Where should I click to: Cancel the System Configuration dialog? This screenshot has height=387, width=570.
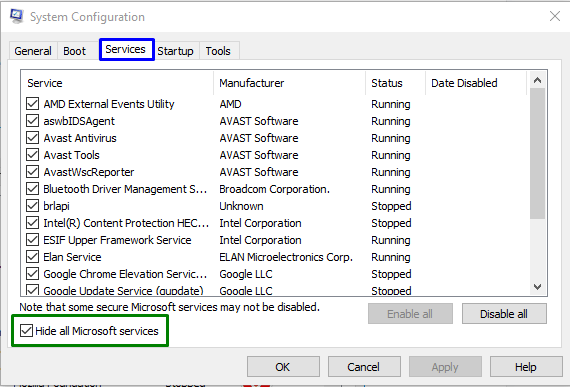pyautogui.click(x=364, y=367)
